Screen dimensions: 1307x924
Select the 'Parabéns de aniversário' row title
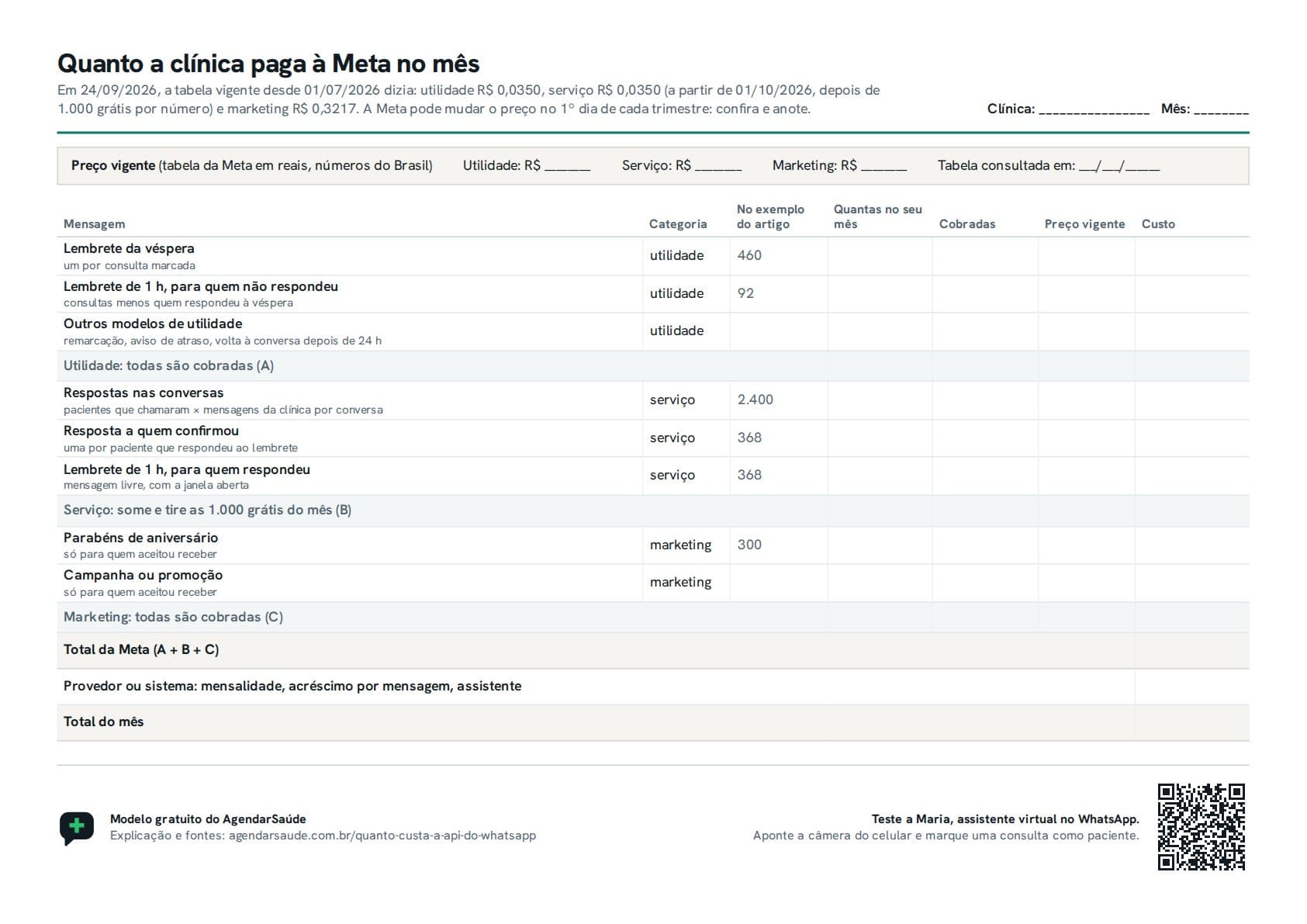click(141, 538)
